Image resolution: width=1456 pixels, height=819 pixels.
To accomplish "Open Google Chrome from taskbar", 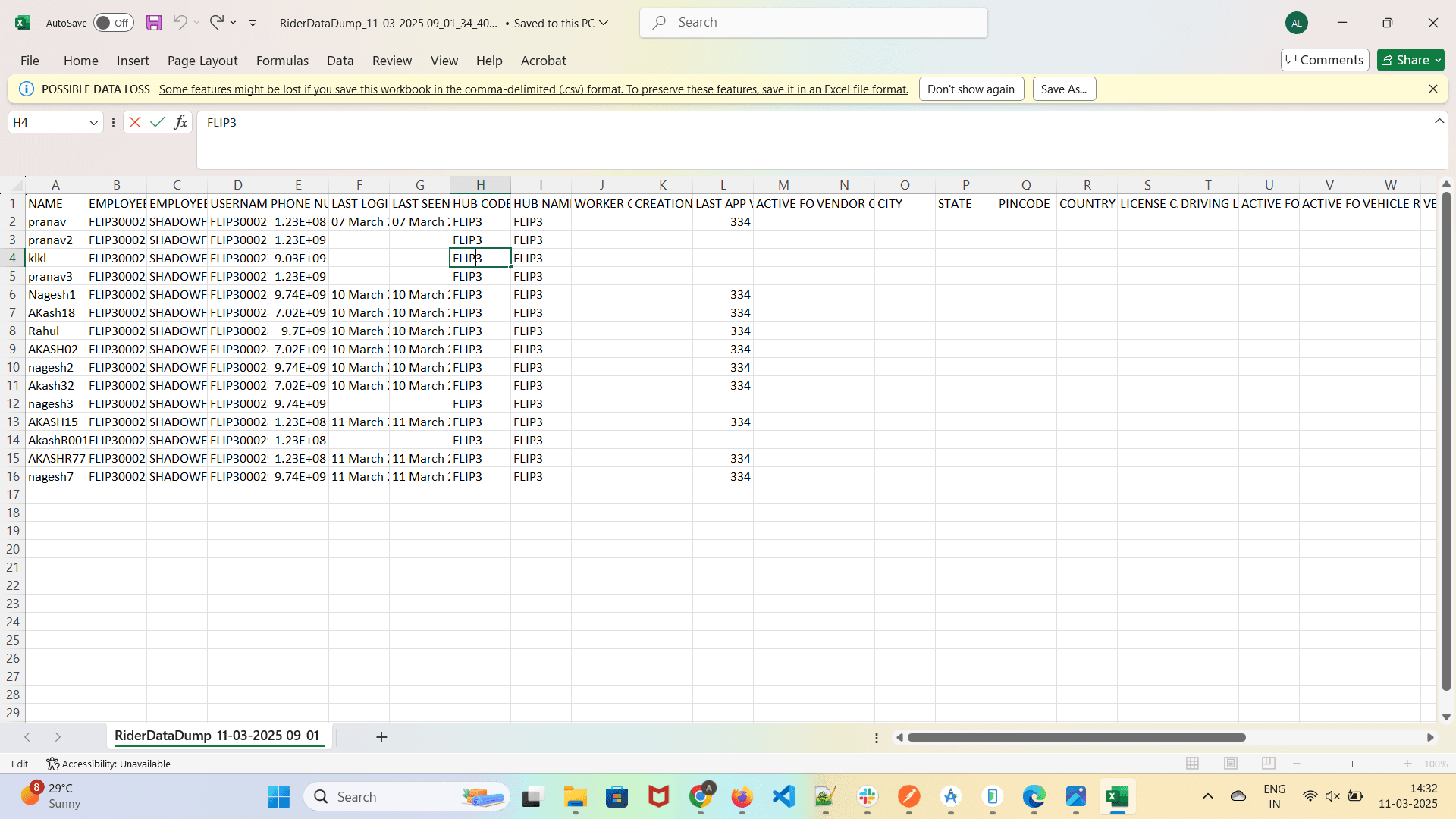I will click(701, 796).
